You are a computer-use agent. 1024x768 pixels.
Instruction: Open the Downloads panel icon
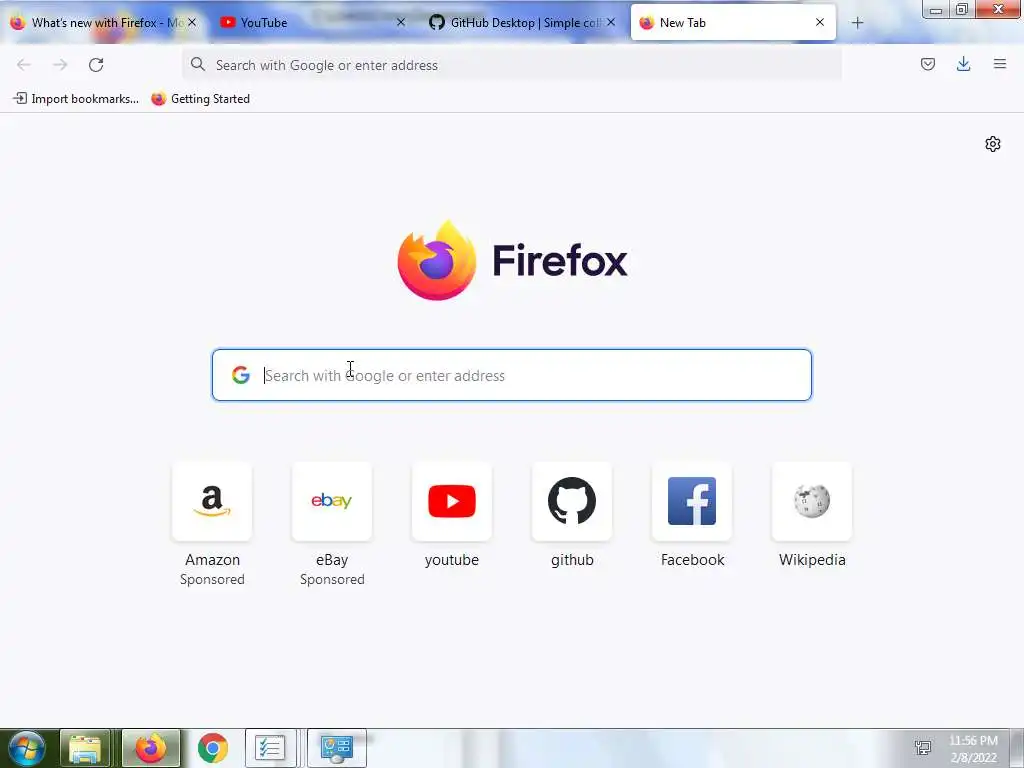coord(963,64)
